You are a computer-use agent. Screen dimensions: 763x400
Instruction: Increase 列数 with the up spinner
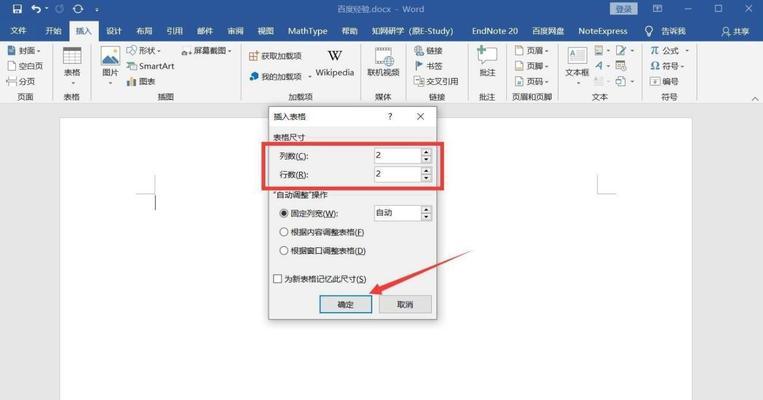[427, 152]
